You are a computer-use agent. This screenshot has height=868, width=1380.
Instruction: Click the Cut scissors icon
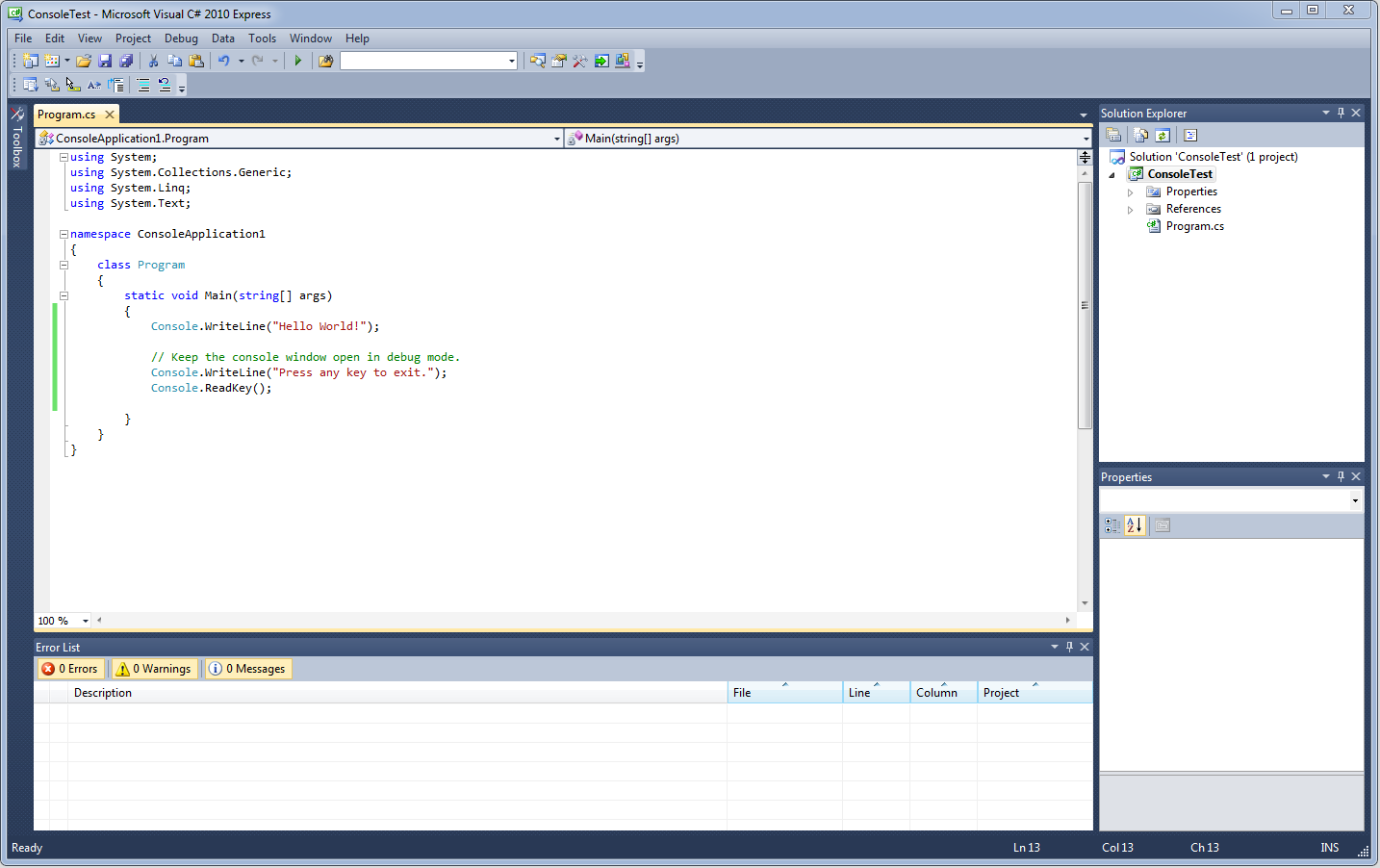tap(153, 61)
